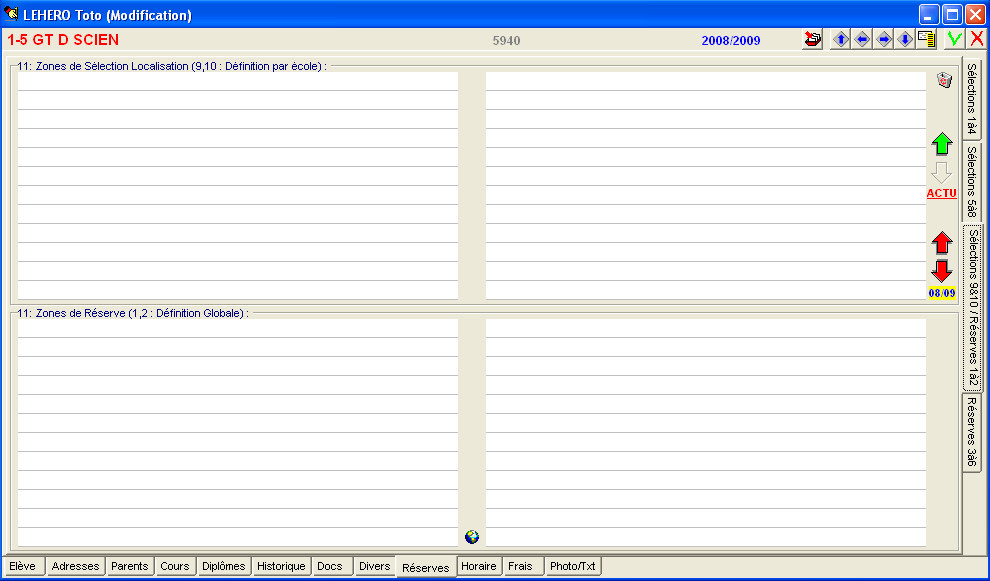Click the application icon in title bar
Viewport: 990px width, 581px height.
(x=11, y=14)
